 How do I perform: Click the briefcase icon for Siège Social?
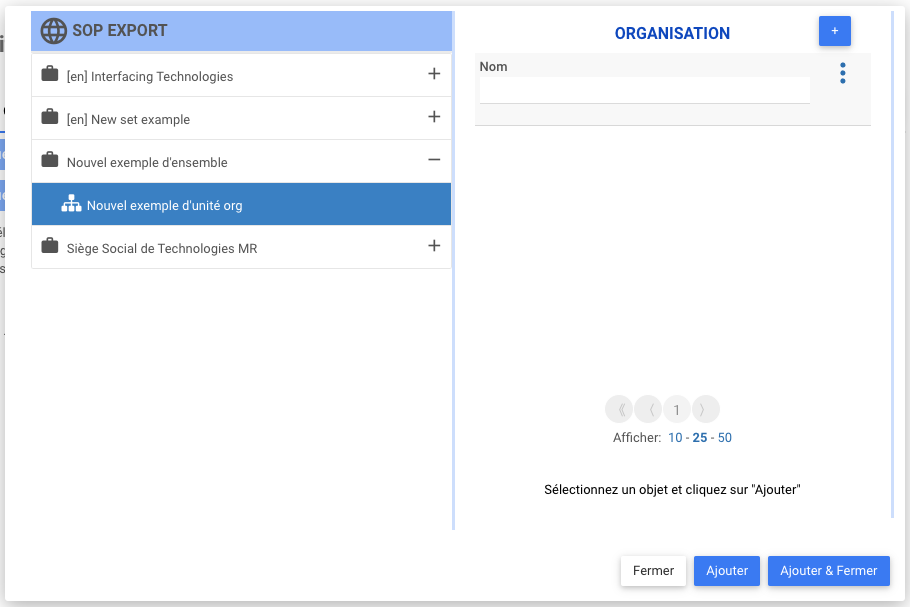pyautogui.click(x=49, y=247)
